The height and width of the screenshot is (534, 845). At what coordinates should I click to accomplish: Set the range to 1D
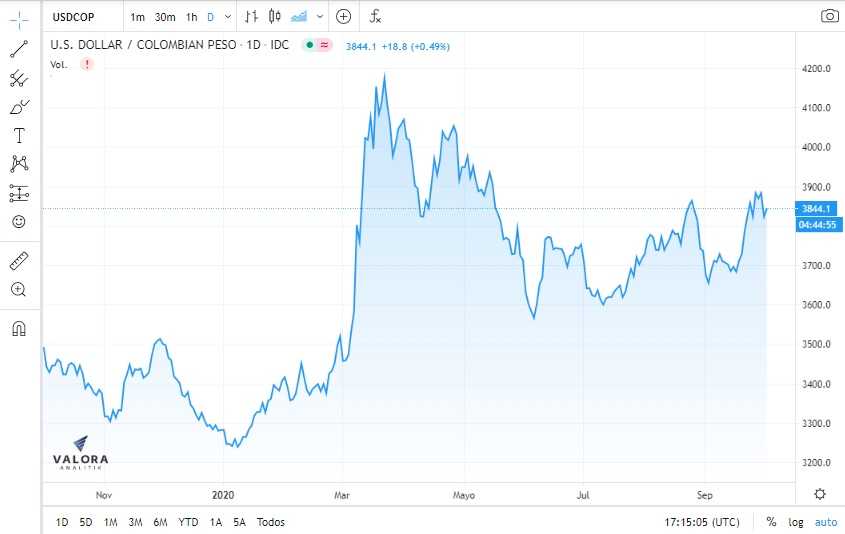[x=62, y=522]
